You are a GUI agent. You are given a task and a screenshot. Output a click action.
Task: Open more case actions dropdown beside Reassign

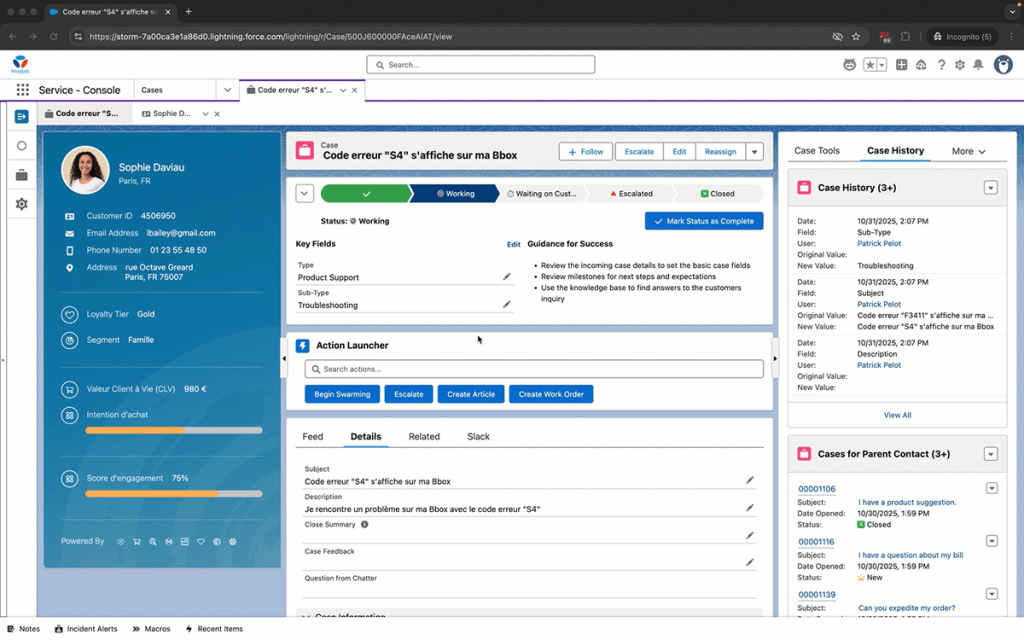click(755, 152)
